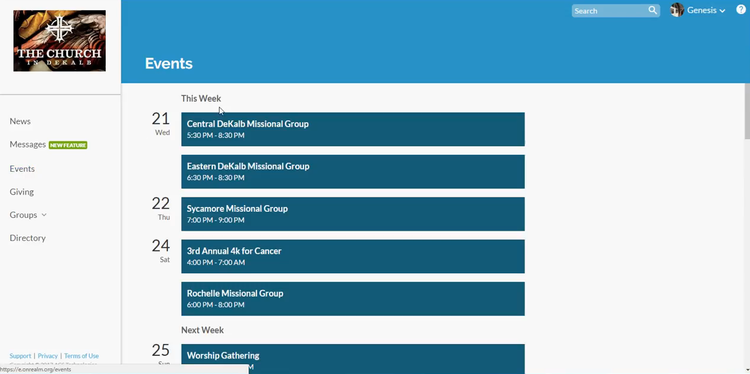The image size is (750, 374).
Task: Click the Genesis profile avatar
Action: point(677,10)
